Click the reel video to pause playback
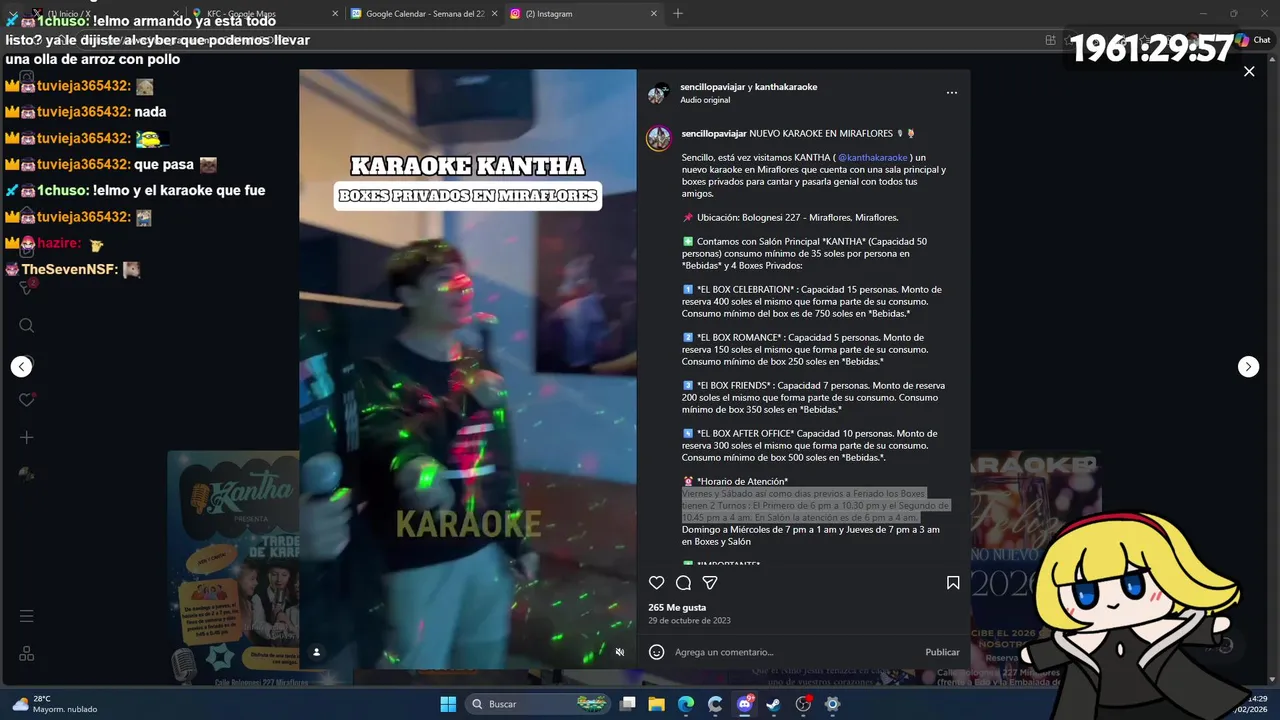Image resolution: width=1280 pixels, height=720 pixels. coord(468,369)
